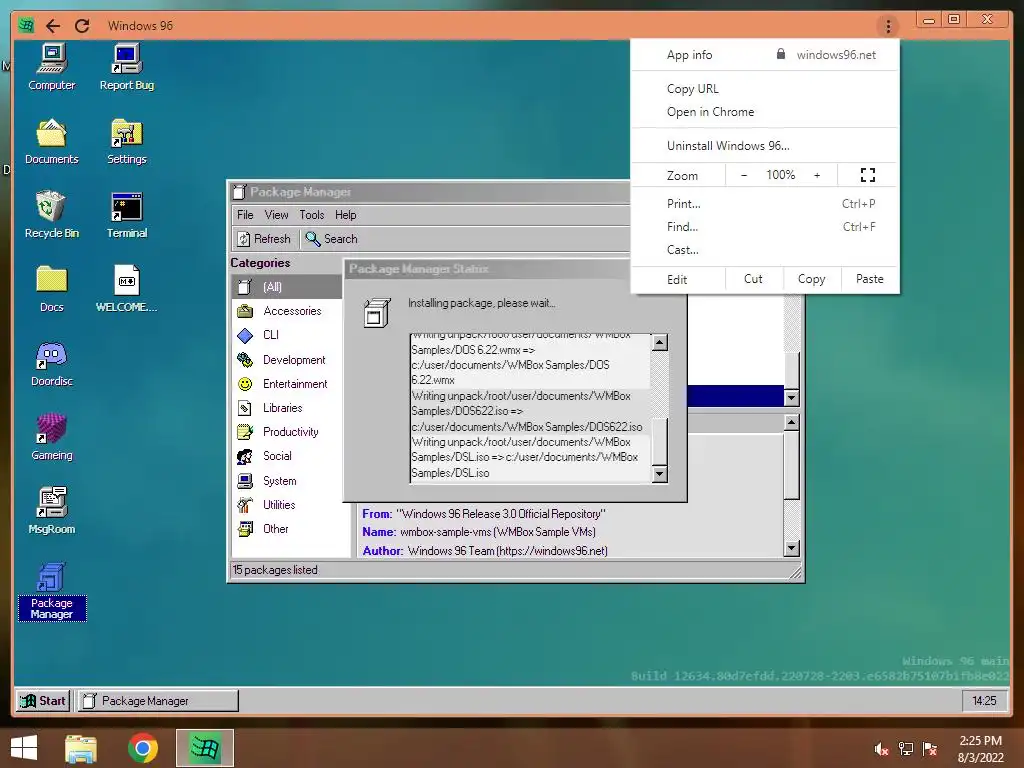
Task: Click the network tray icon
Action: [x=906, y=749]
